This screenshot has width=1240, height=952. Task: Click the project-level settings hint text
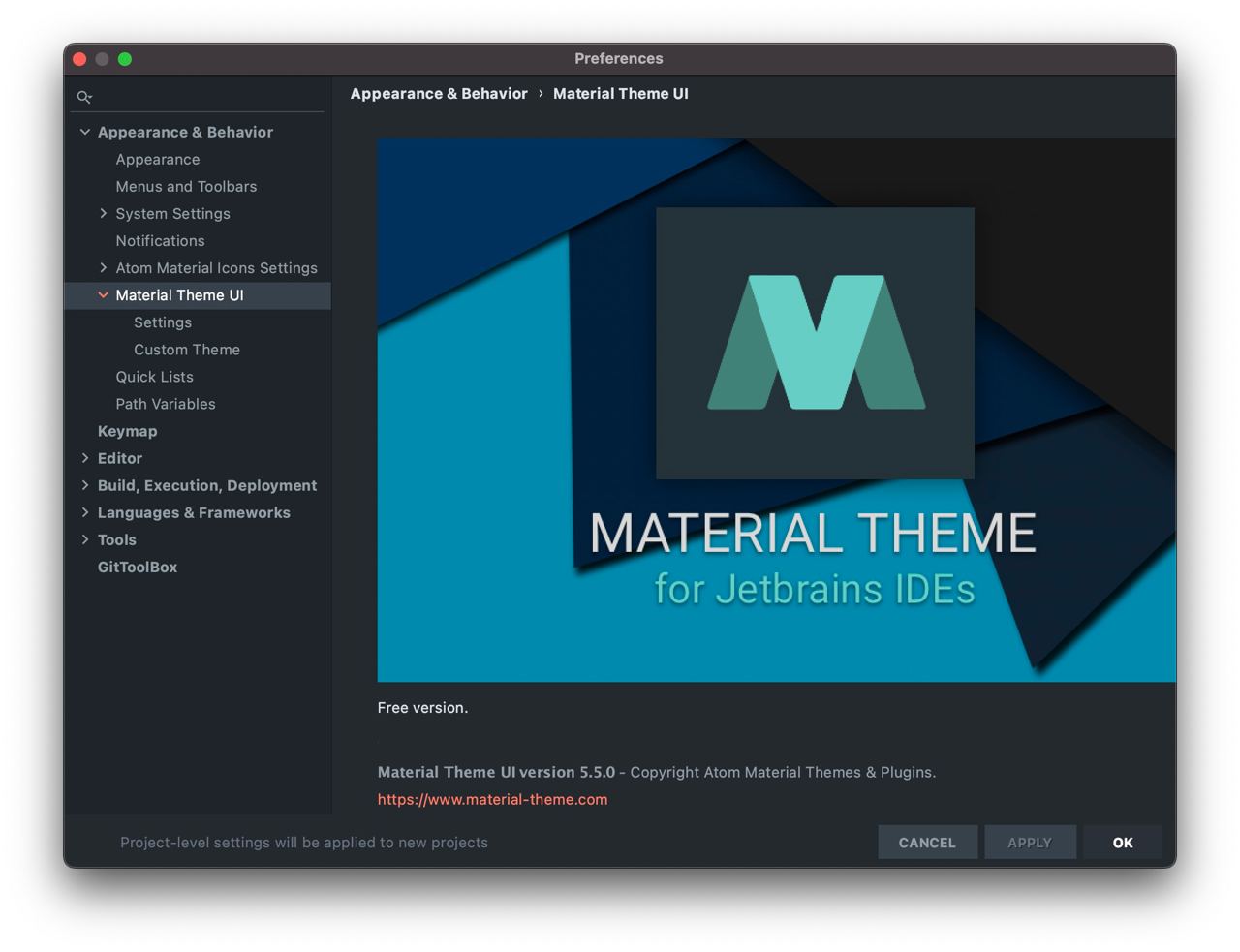point(304,842)
